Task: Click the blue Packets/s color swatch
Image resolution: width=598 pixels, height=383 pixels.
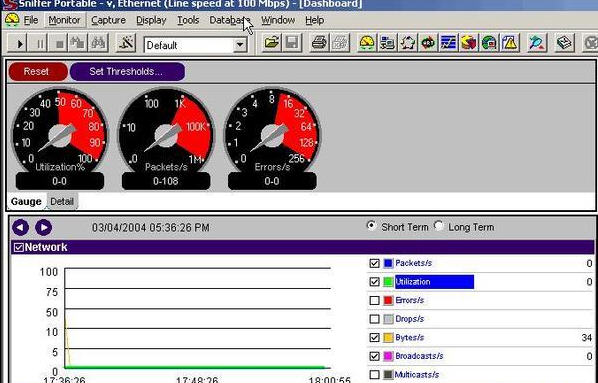Action: pyautogui.click(x=388, y=263)
